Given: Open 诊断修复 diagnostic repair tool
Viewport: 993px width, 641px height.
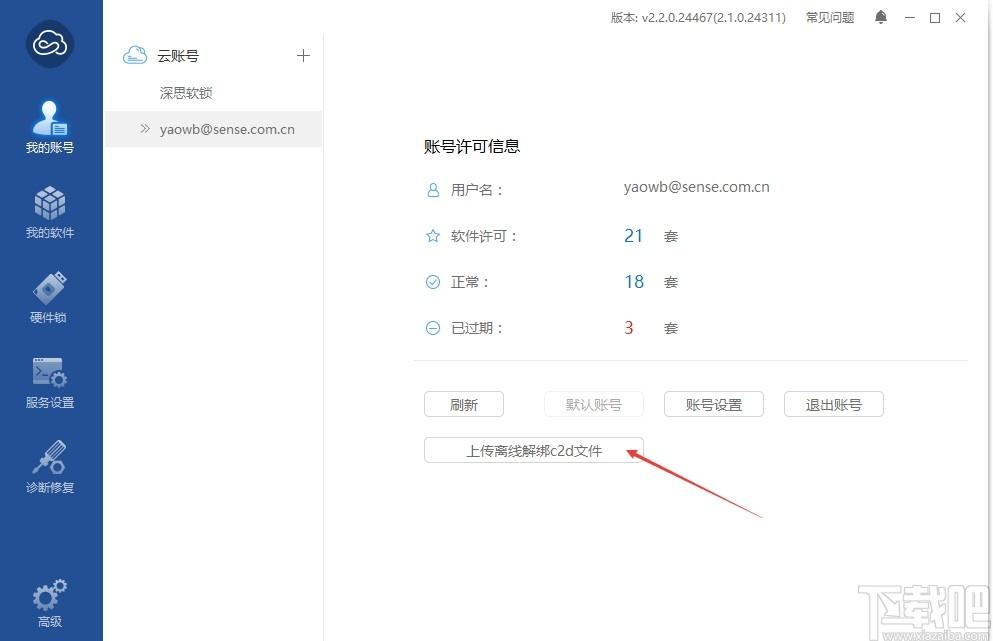Looking at the screenshot, I should 50,467.
